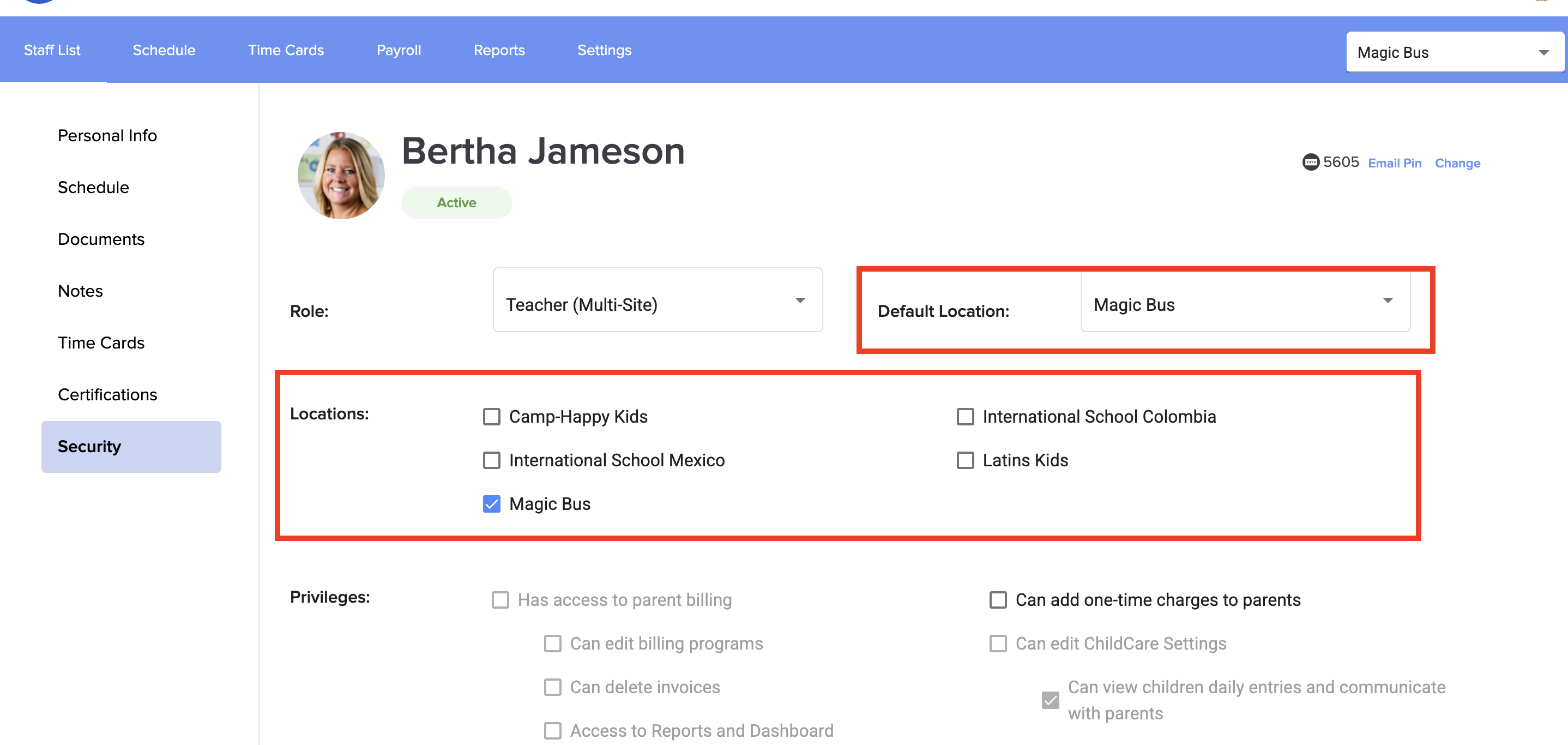Expand the Default Location dropdown
Screen dimensions: 1568x745
1245,301
